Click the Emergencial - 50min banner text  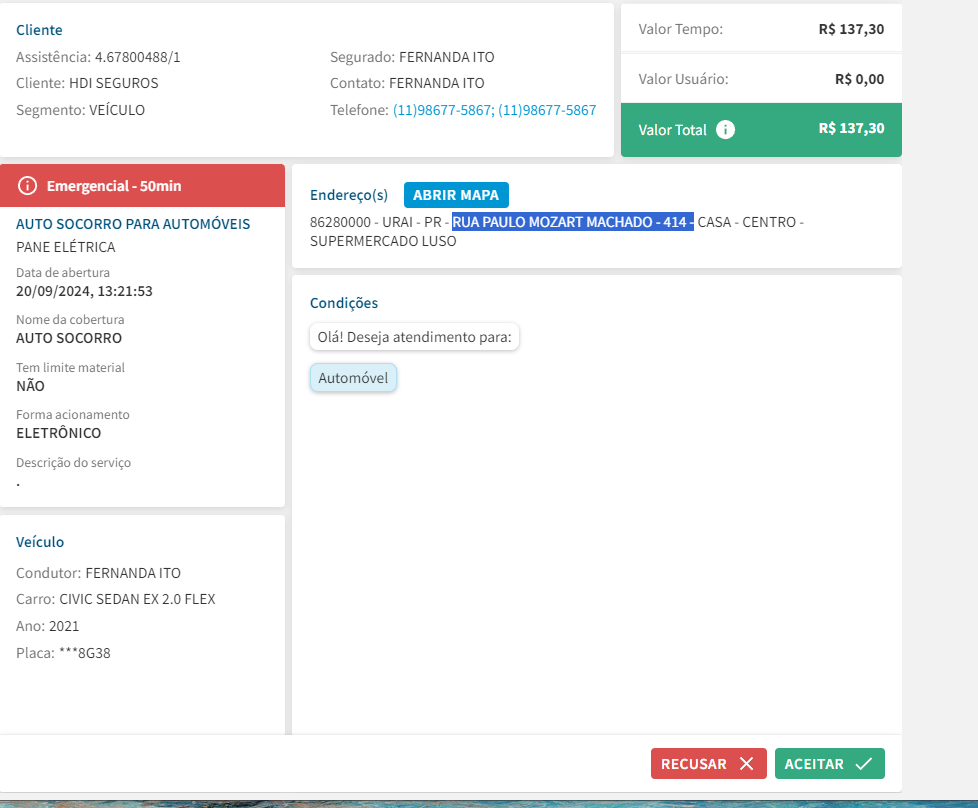(x=114, y=186)
